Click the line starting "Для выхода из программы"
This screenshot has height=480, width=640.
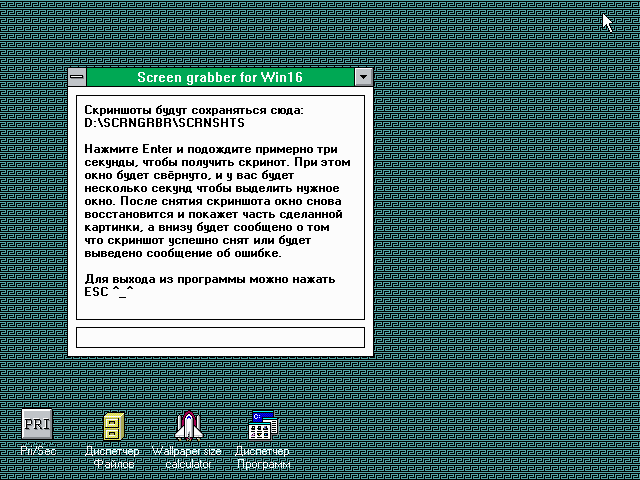(x=209, y=278)
